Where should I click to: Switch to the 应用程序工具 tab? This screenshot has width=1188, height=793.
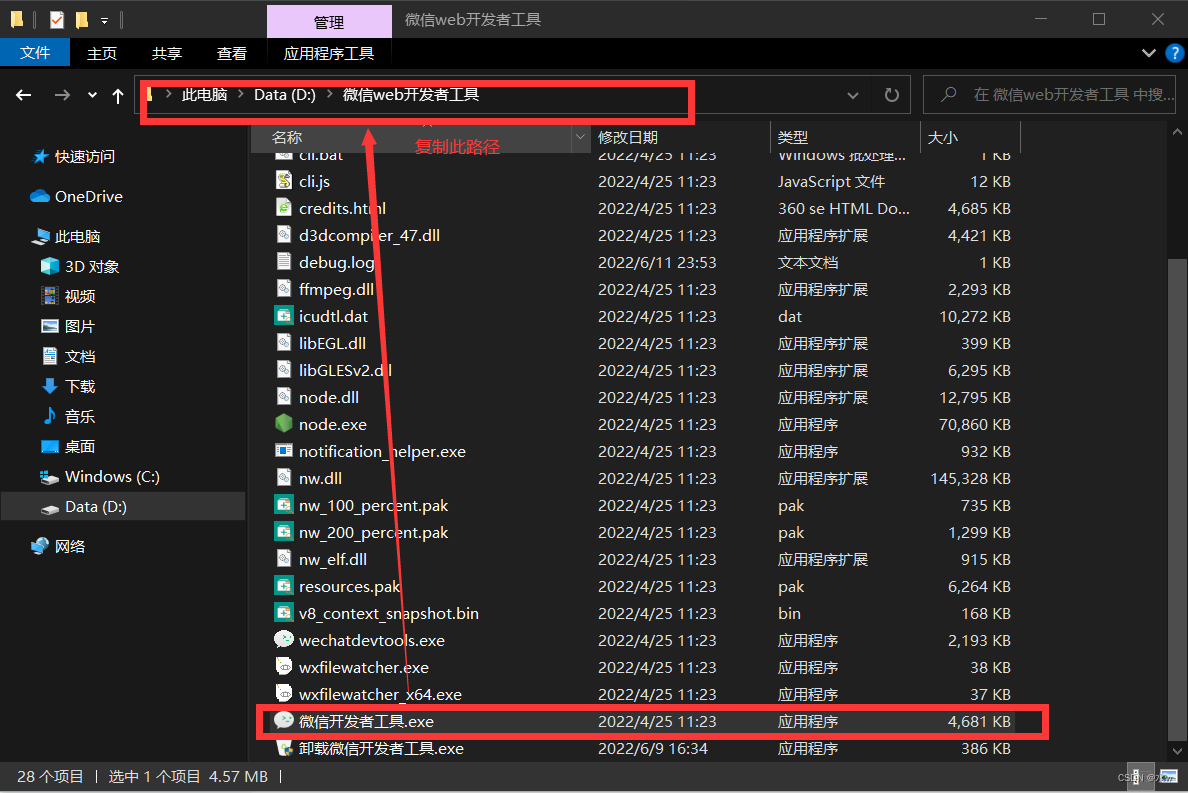click(x=329, y=53)
